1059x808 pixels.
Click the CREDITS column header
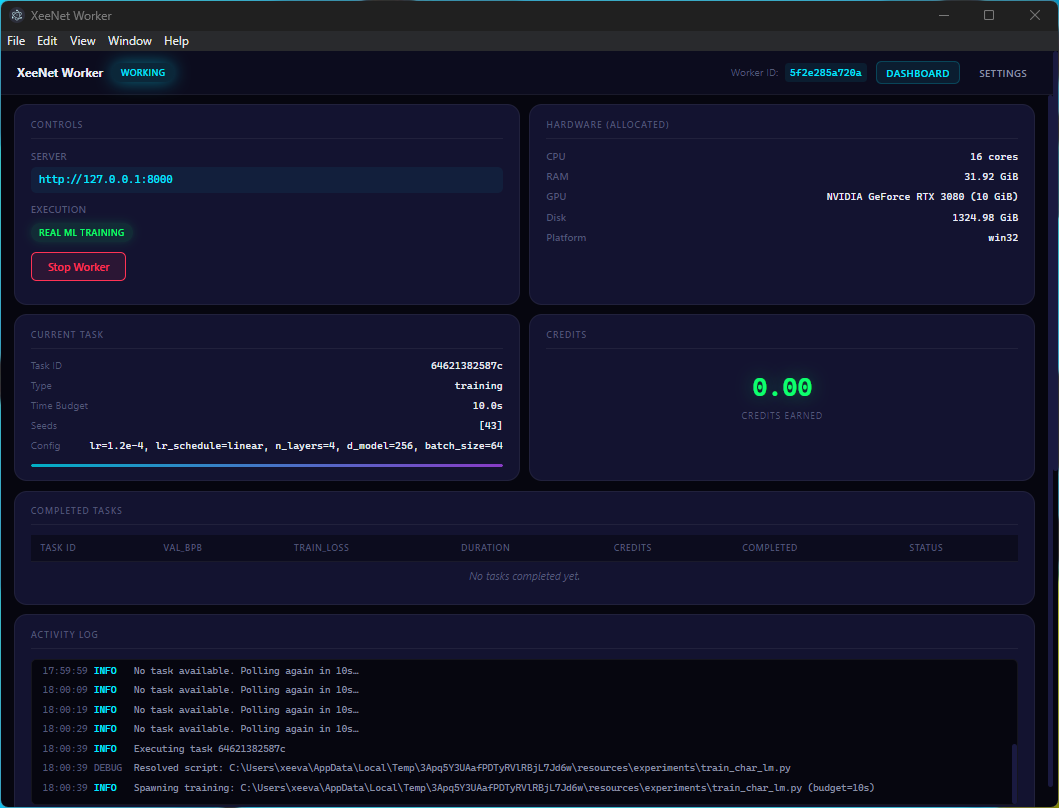pyautogui.click(x=632, y=547)
